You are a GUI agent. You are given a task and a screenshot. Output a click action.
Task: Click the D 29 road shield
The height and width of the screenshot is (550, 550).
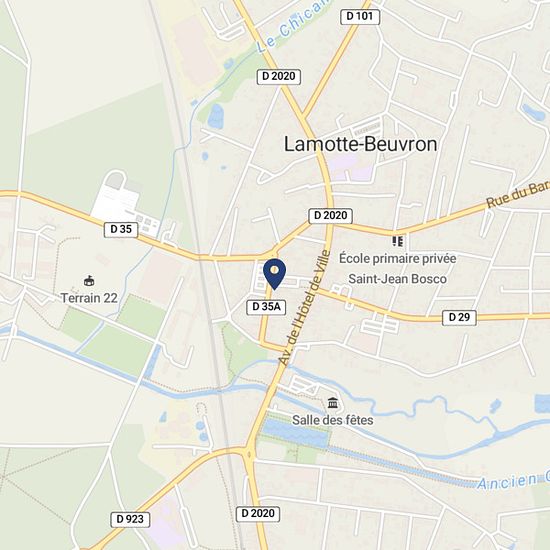pos(459,317)
